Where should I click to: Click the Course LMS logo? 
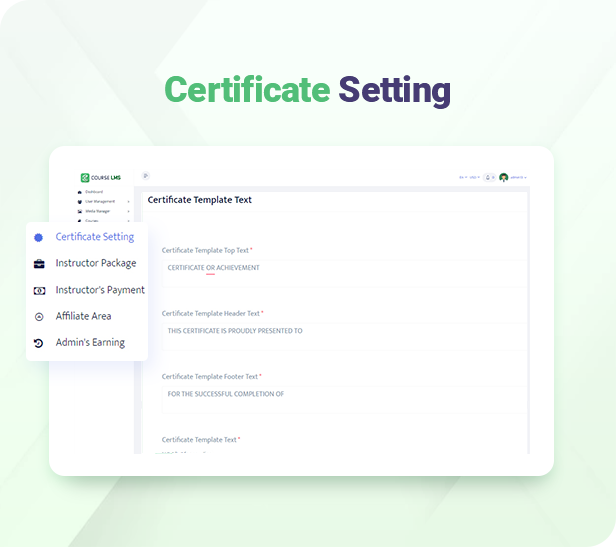click(x=99, y=177)
